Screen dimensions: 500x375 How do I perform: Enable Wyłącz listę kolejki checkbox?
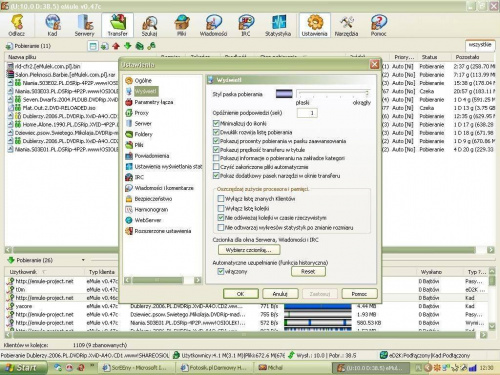click(x=221, y=208)
